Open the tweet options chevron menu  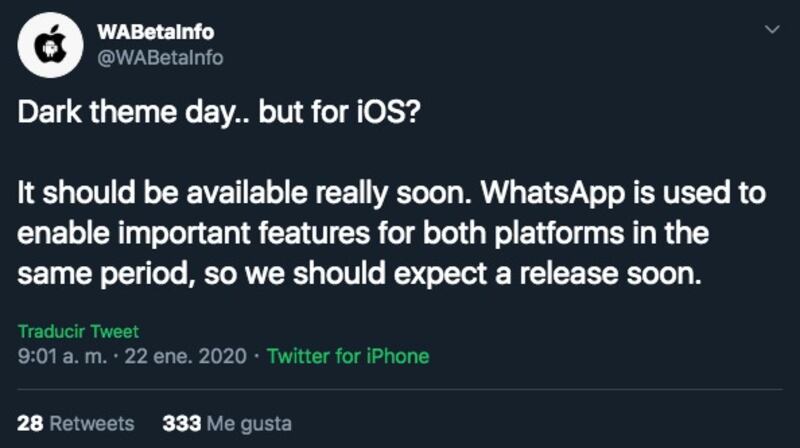(771, 32)
